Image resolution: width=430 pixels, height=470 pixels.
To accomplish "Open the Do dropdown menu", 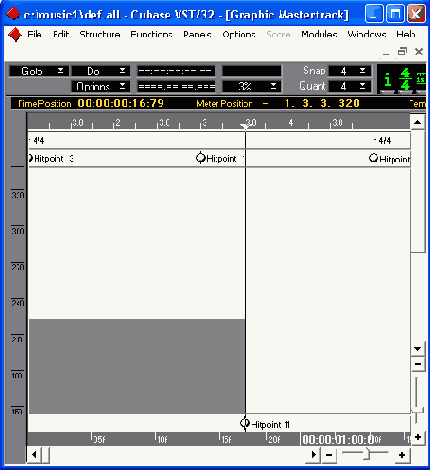I will tap(101, 71).
